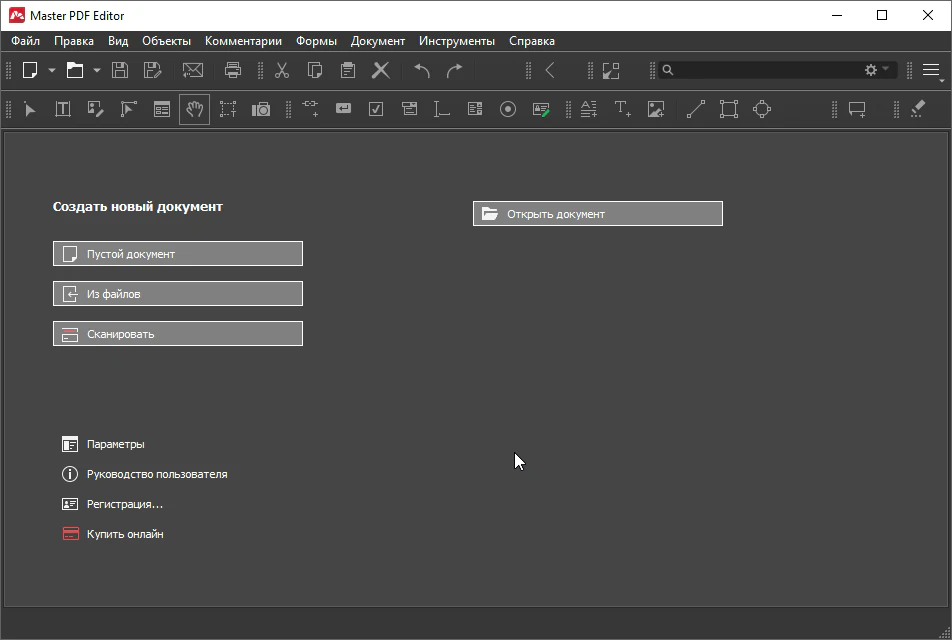Open the search settings gear dropdown

click(876, 70)
